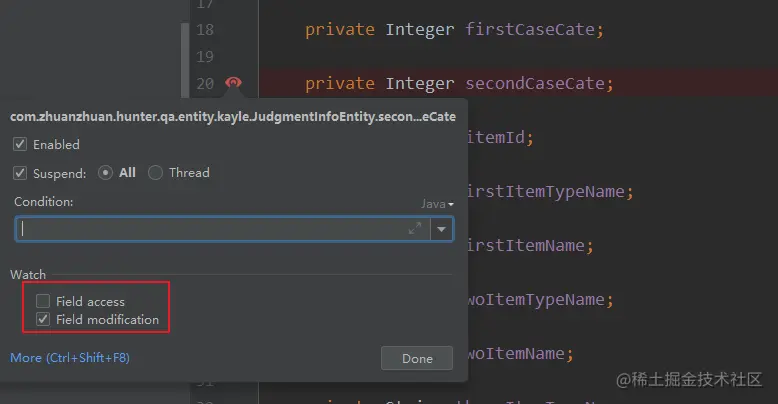Open the condition history dropdown arrow
The image size is (778, 404).
(x=442, y=229)
